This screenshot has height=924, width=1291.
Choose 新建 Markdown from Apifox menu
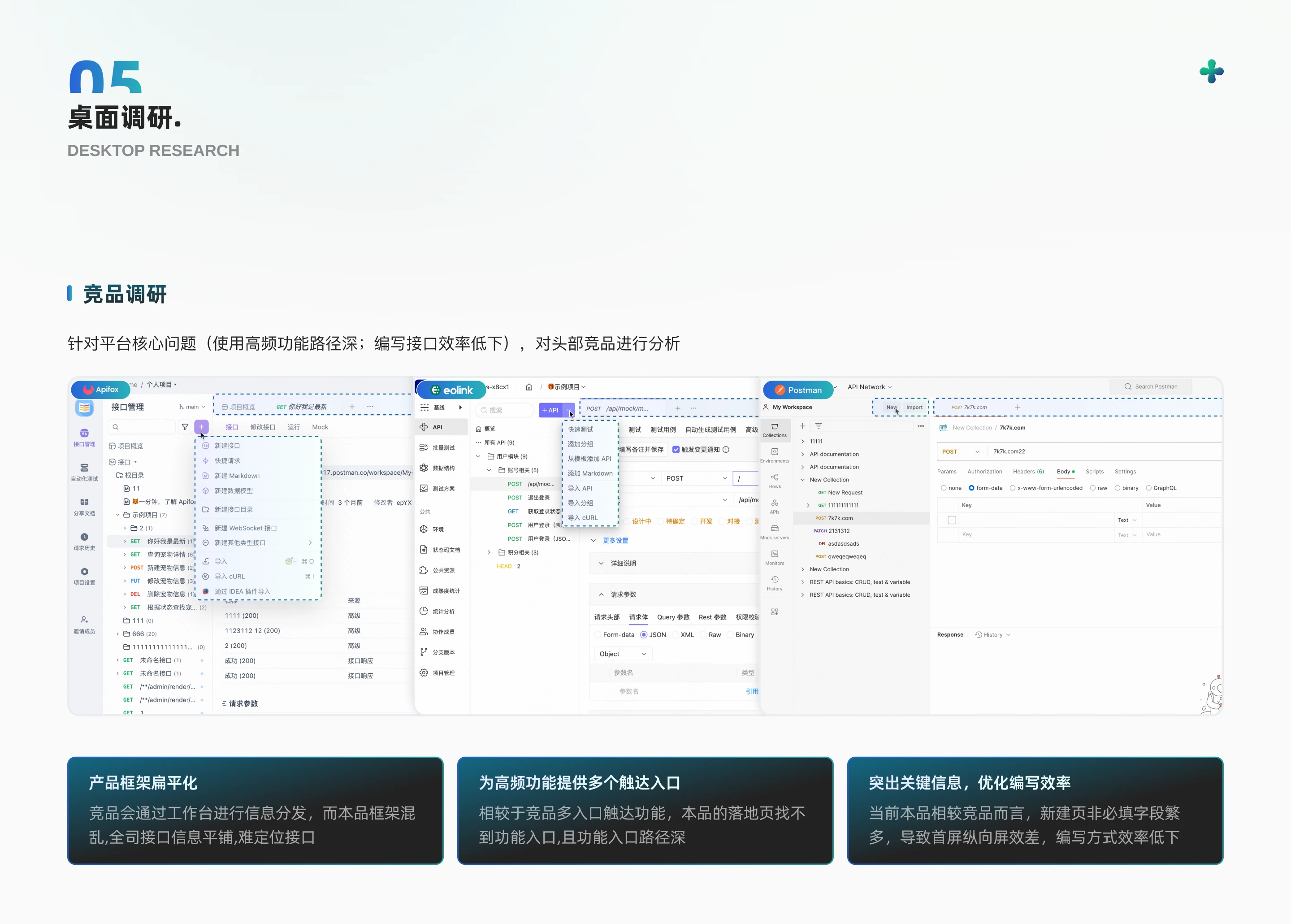point(237,476)
